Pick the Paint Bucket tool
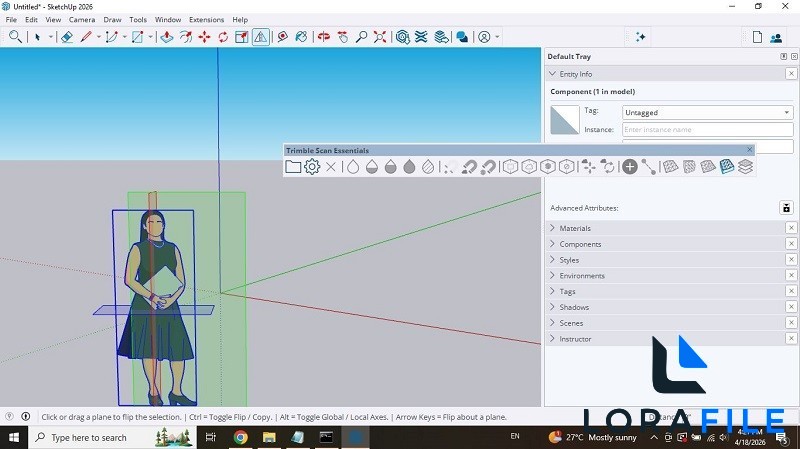 click(x=302, y=37)
